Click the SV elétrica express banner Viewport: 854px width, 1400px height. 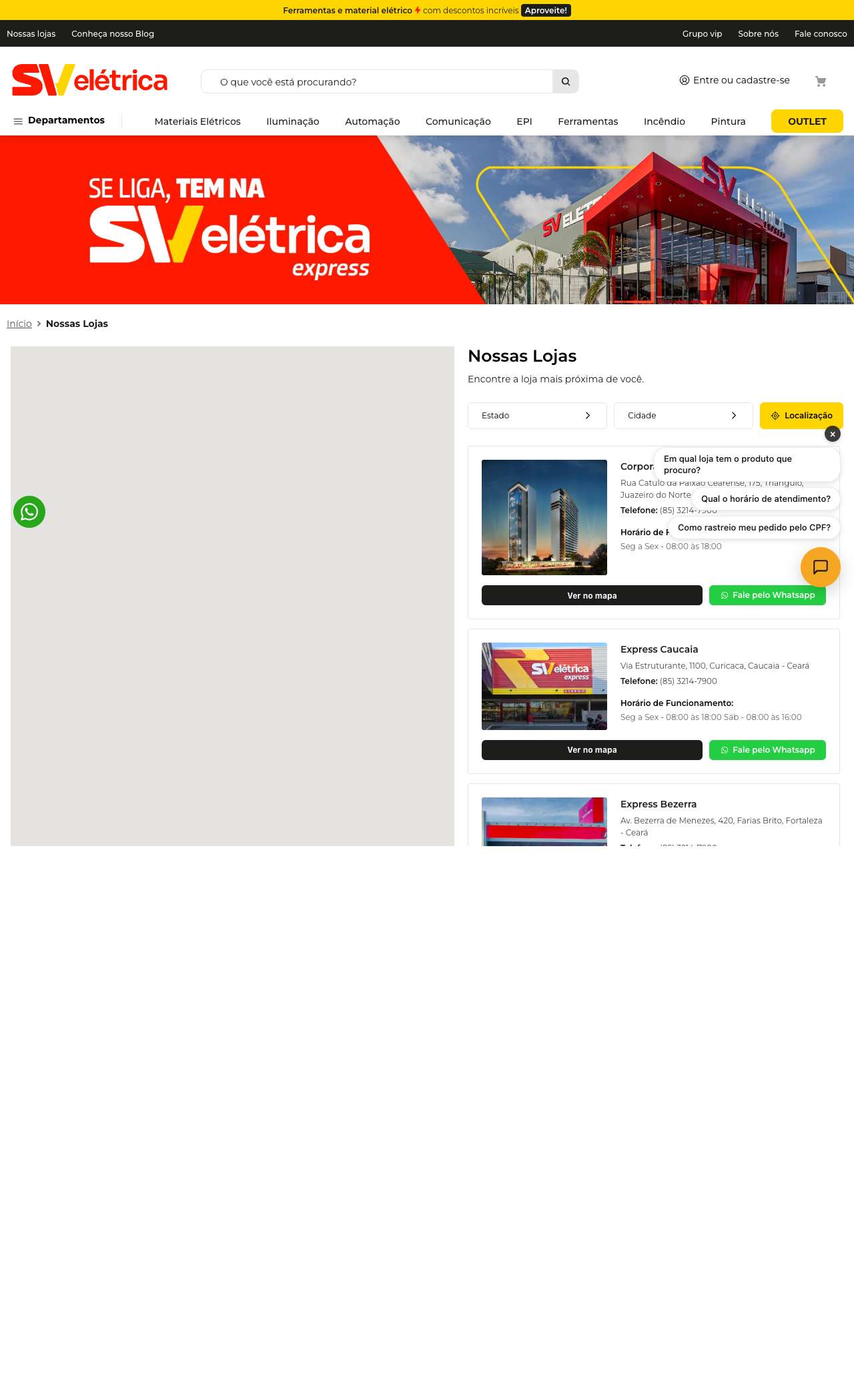point(427,220)
